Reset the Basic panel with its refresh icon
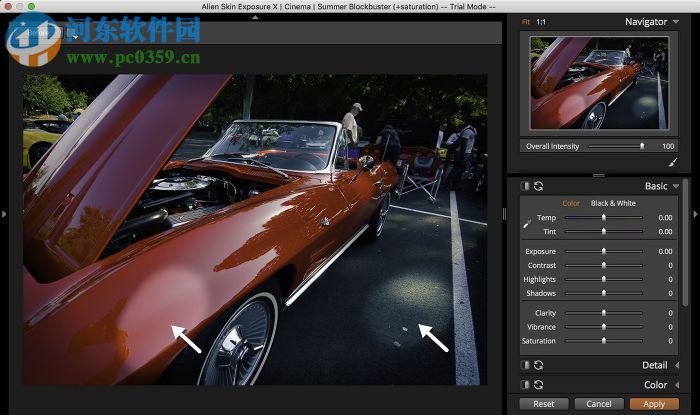The image size is (700, 415). click(540, 186)
